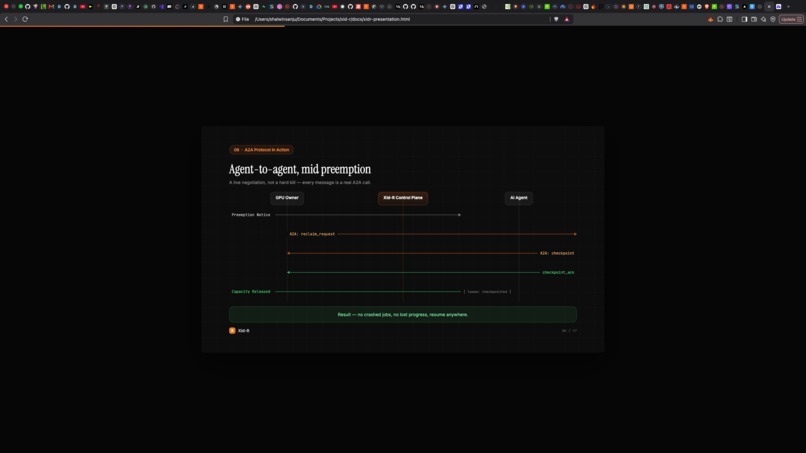Close the currently active tab
The width and height of the screenshot is (806, 453).
click(769, 7)
